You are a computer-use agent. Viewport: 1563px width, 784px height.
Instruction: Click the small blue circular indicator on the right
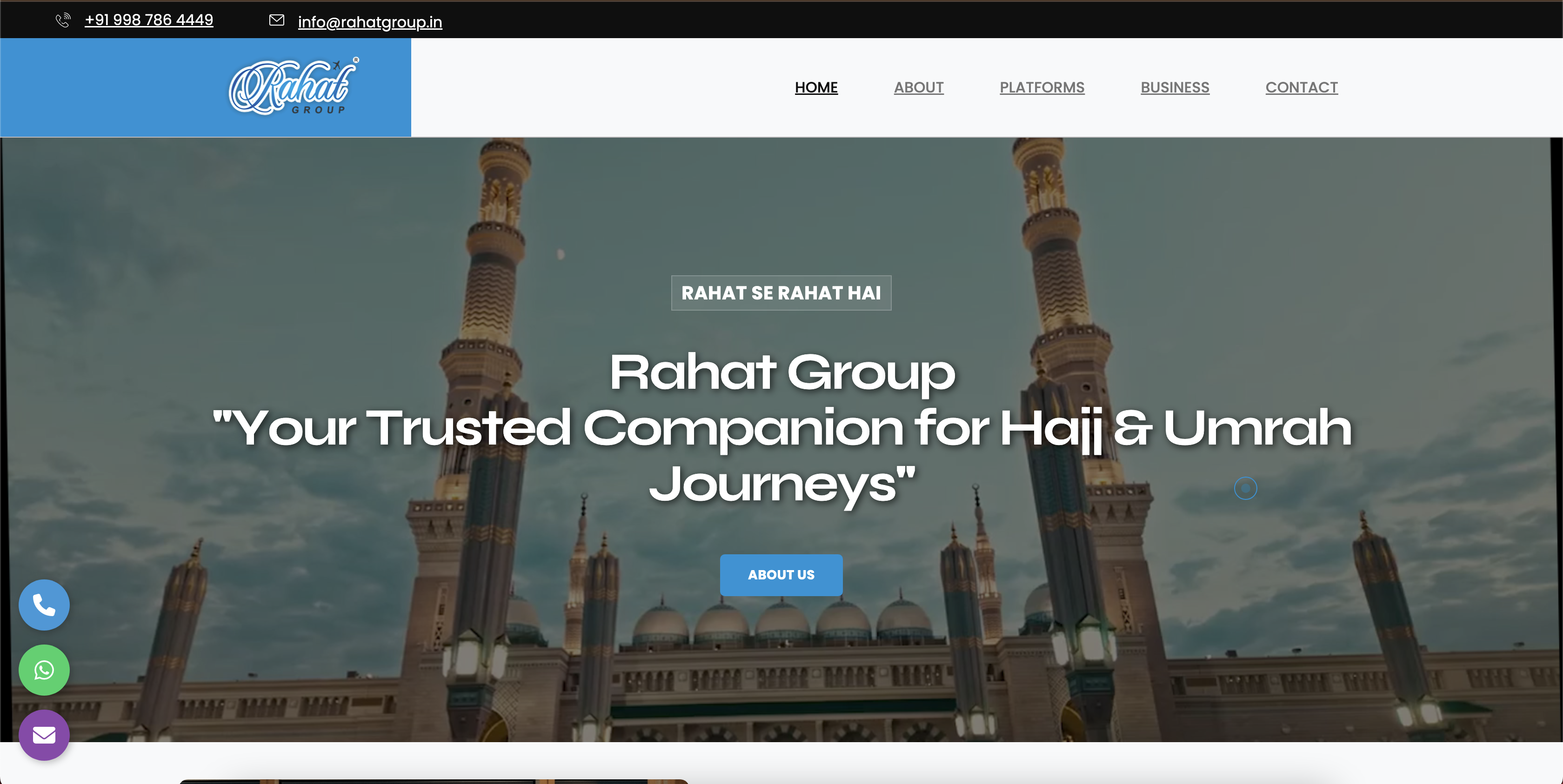click(x=1246, y=487)
